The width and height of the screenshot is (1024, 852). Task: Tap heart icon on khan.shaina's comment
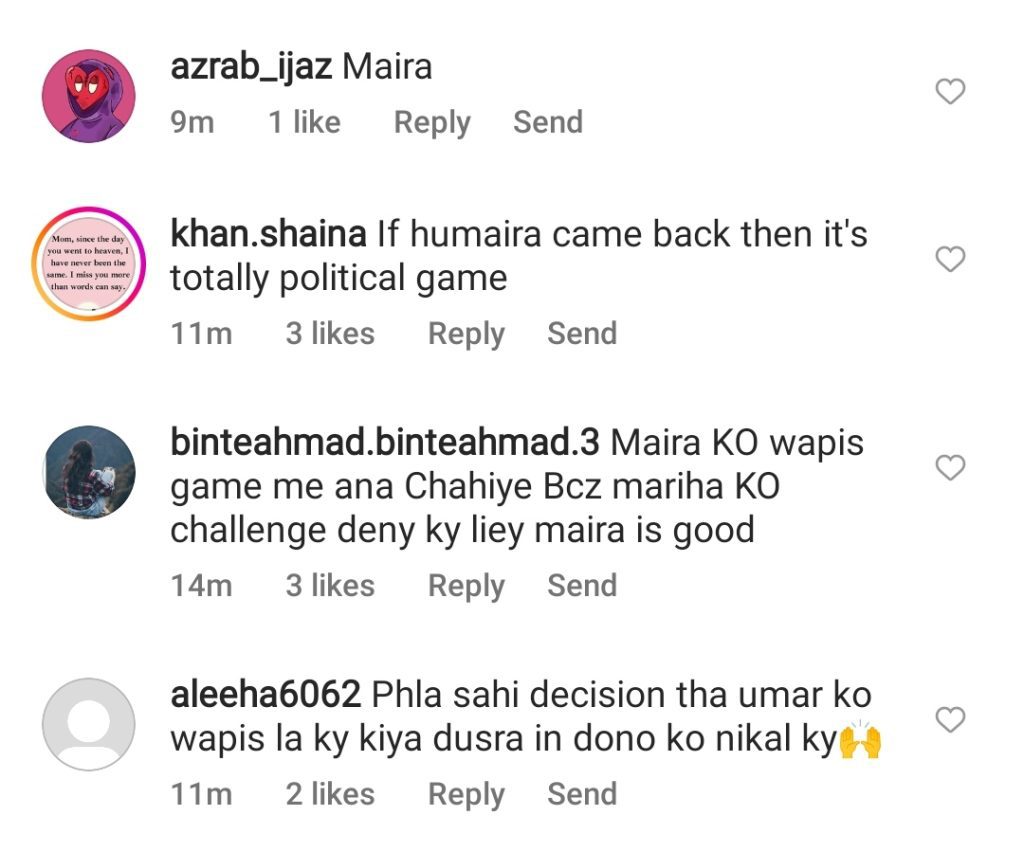[x=950, y=259]
